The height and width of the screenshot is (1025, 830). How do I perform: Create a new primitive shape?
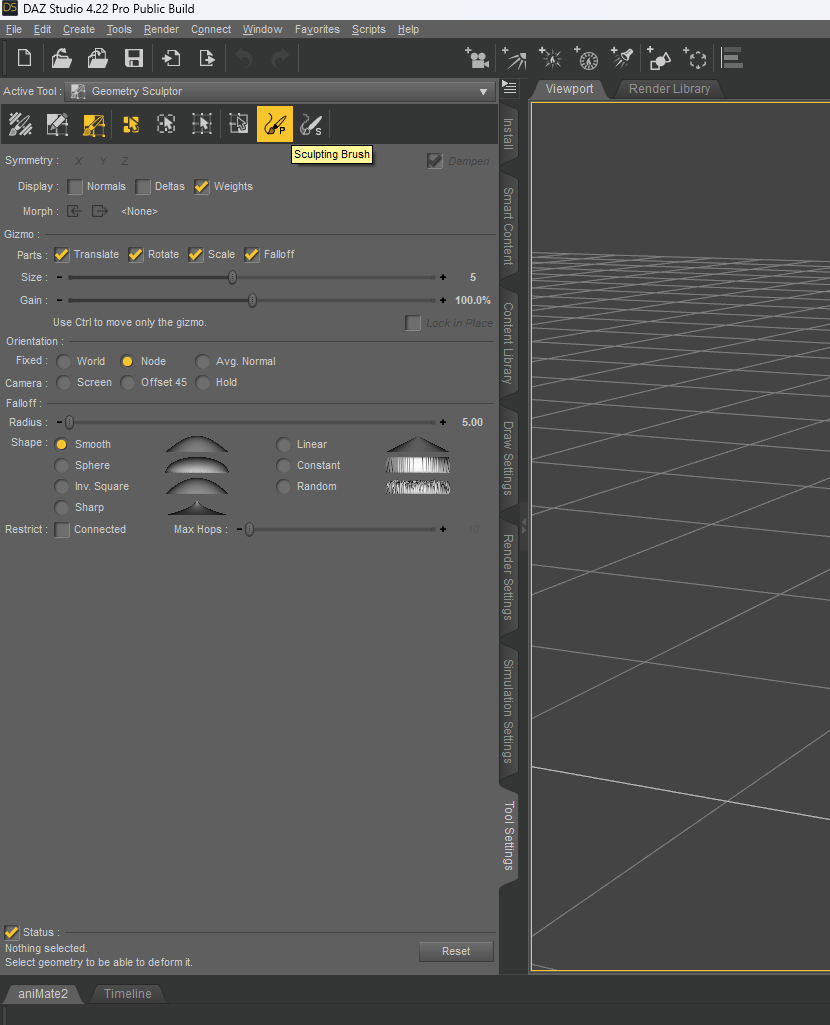[x=659, y=58]
